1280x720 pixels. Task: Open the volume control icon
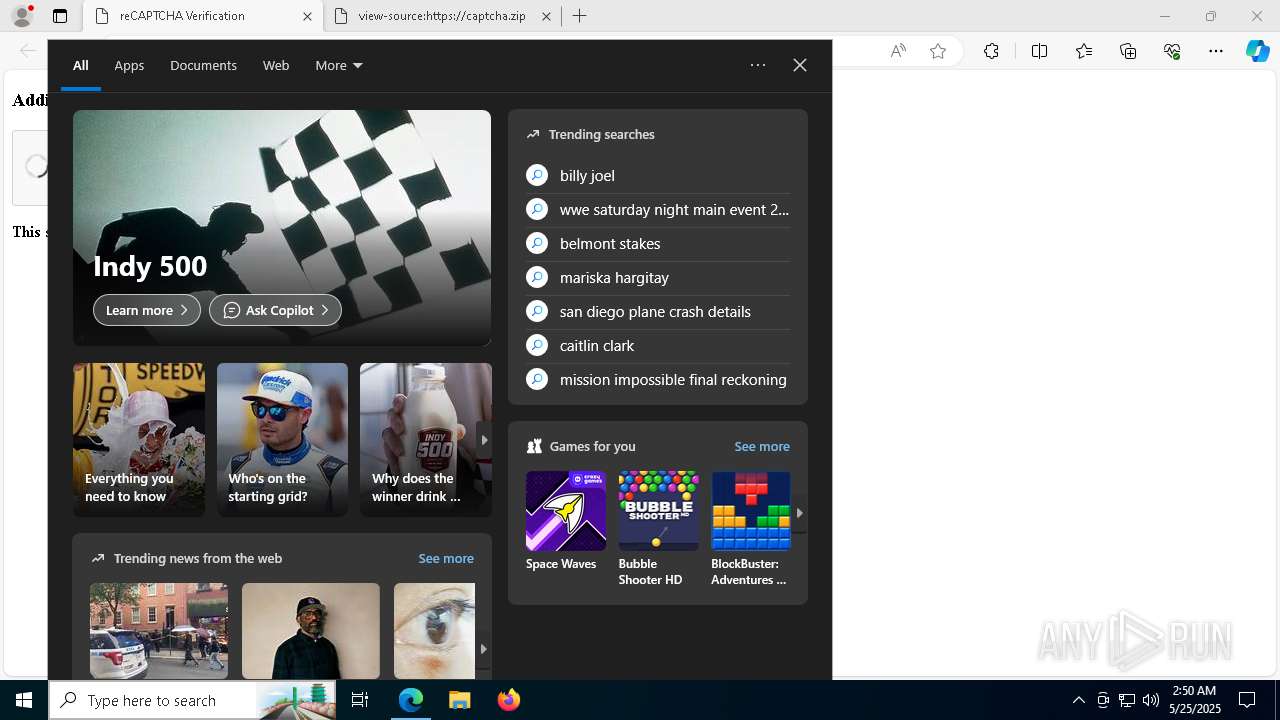coord(1151,700)
